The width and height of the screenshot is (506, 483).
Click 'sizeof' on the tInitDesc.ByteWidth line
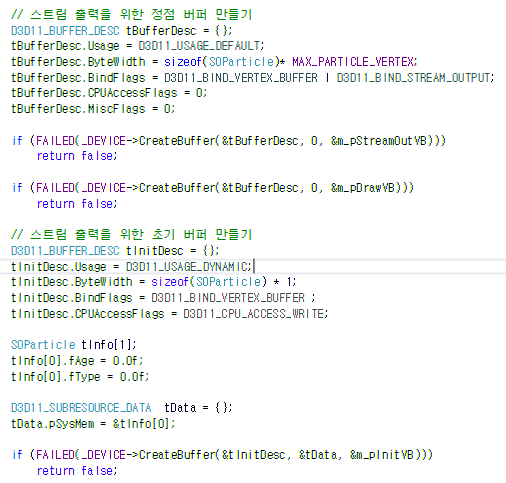170,282
